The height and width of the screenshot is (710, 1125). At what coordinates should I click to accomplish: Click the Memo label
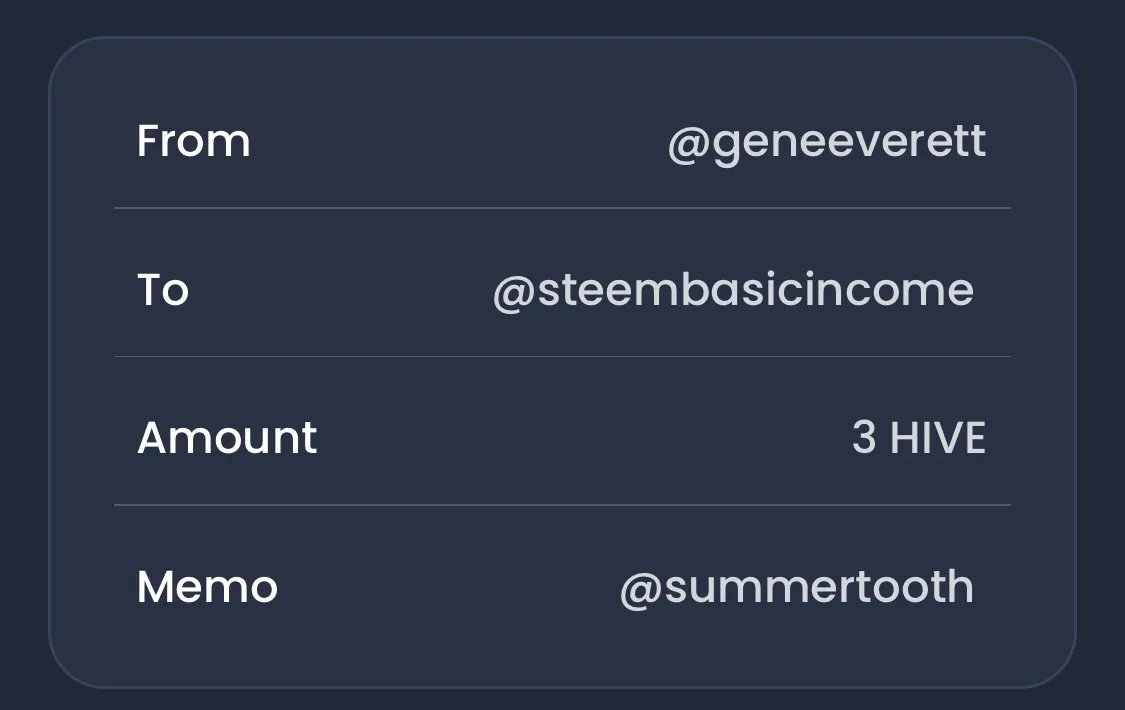click(x=207, y=587)
